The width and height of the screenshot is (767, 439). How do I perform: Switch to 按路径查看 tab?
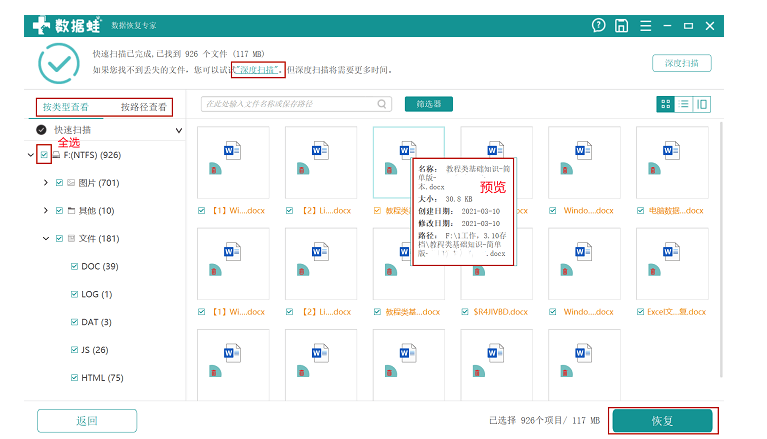[143, 106]
